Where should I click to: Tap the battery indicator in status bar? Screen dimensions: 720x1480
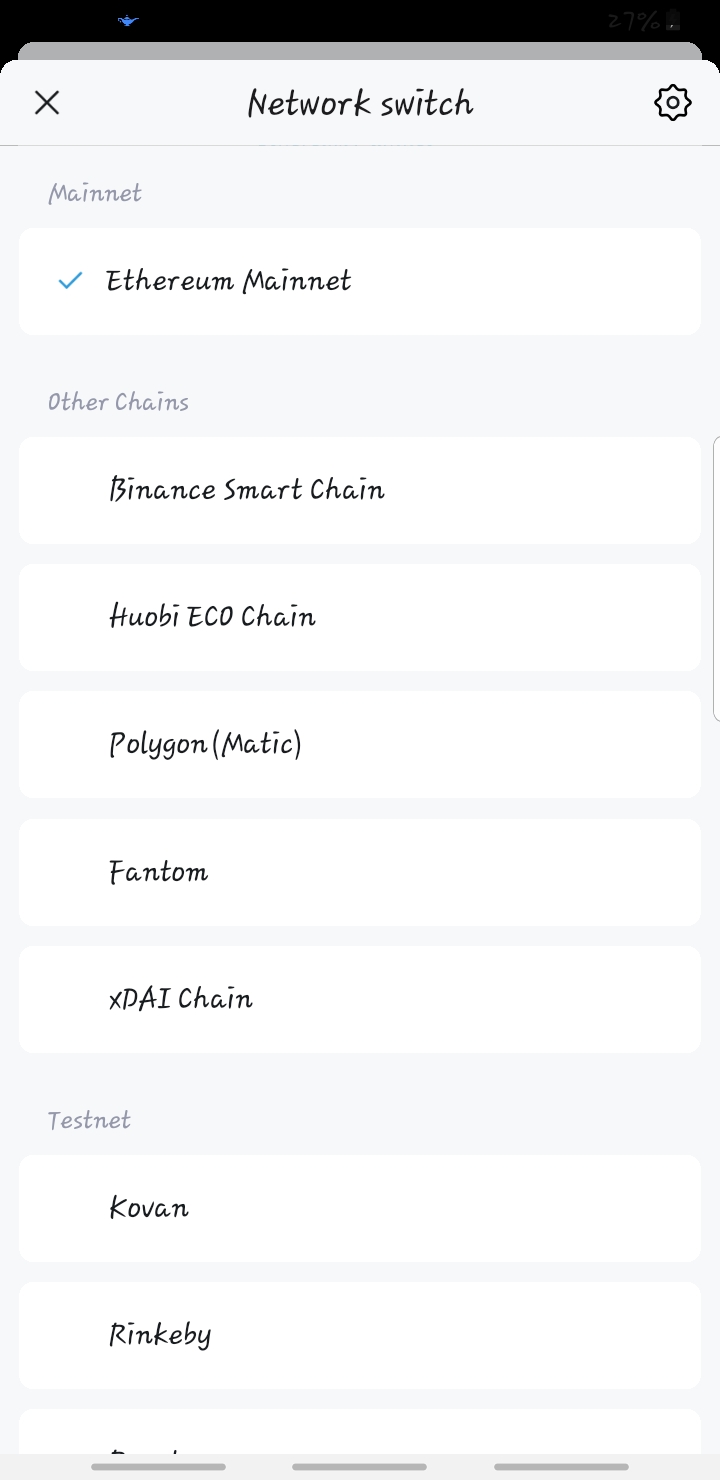pos(673,20)
